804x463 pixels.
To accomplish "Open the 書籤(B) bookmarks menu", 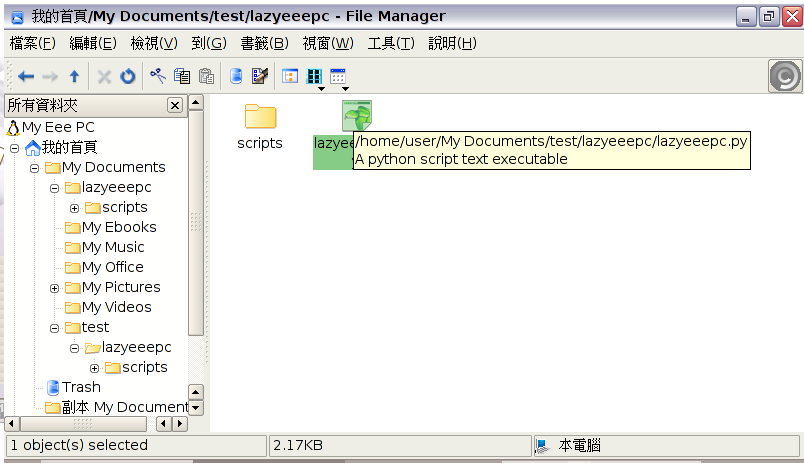I will tap(264, 43).
